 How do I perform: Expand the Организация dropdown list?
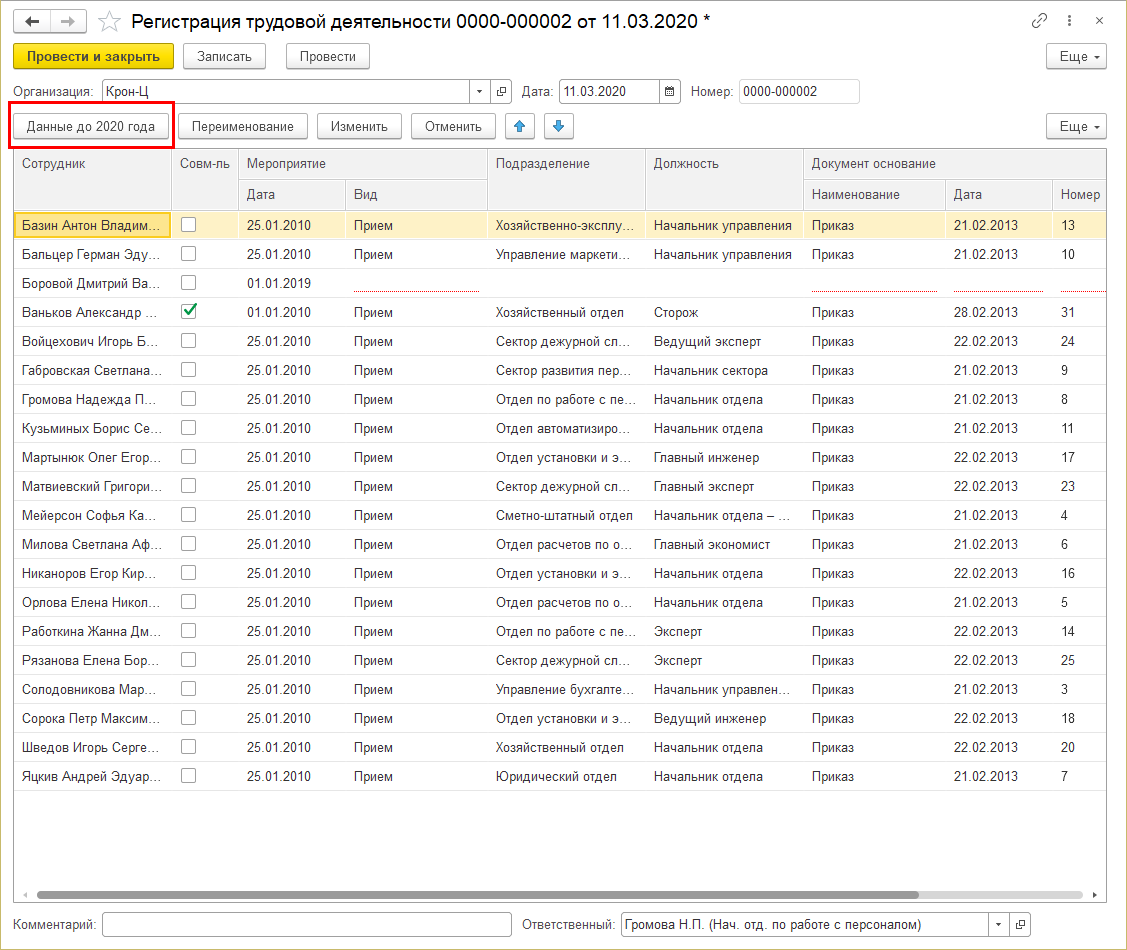coord(480,92)
